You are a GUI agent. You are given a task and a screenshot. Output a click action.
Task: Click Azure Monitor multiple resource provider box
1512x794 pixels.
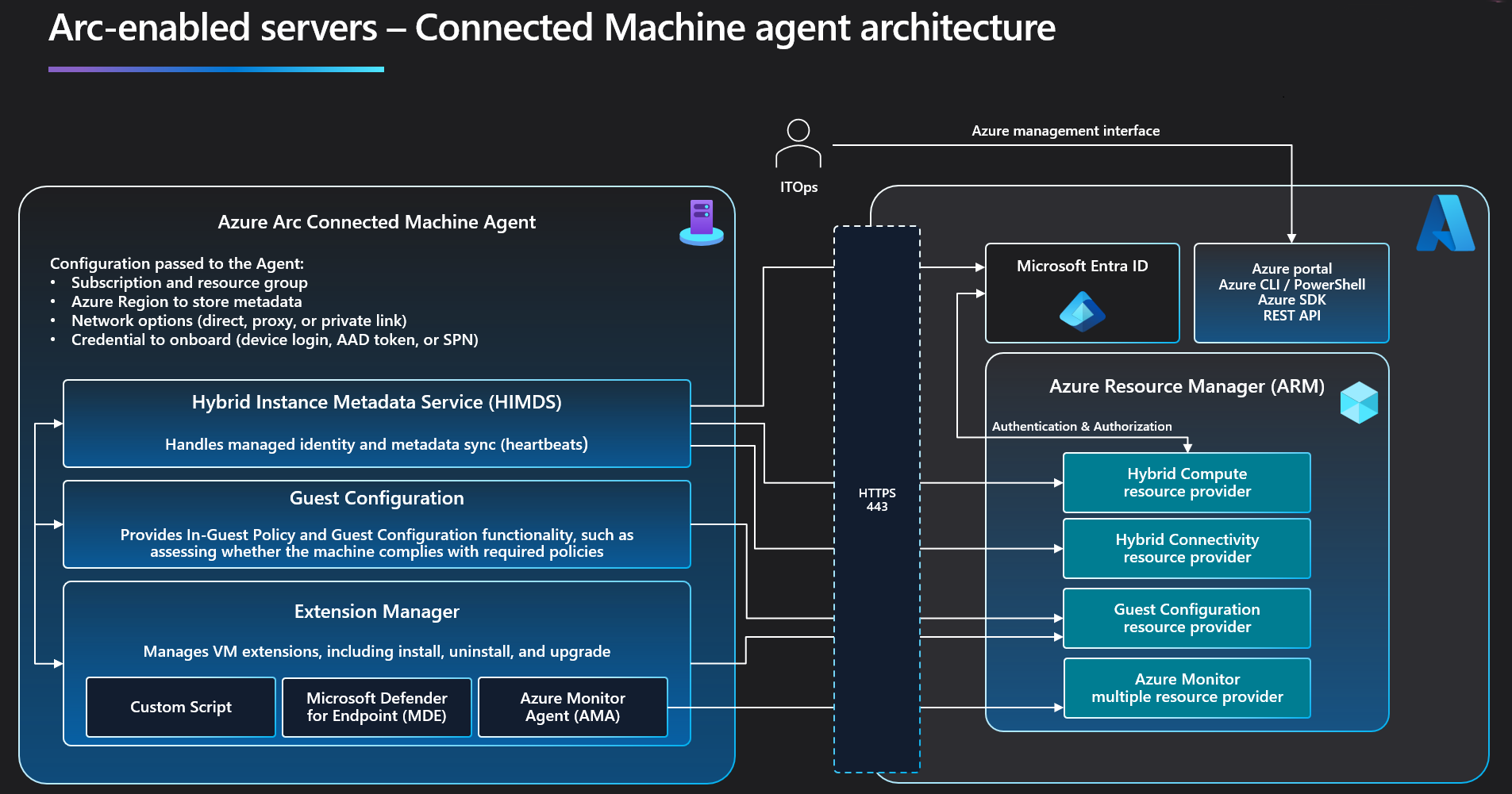(x=1187, y=688)
